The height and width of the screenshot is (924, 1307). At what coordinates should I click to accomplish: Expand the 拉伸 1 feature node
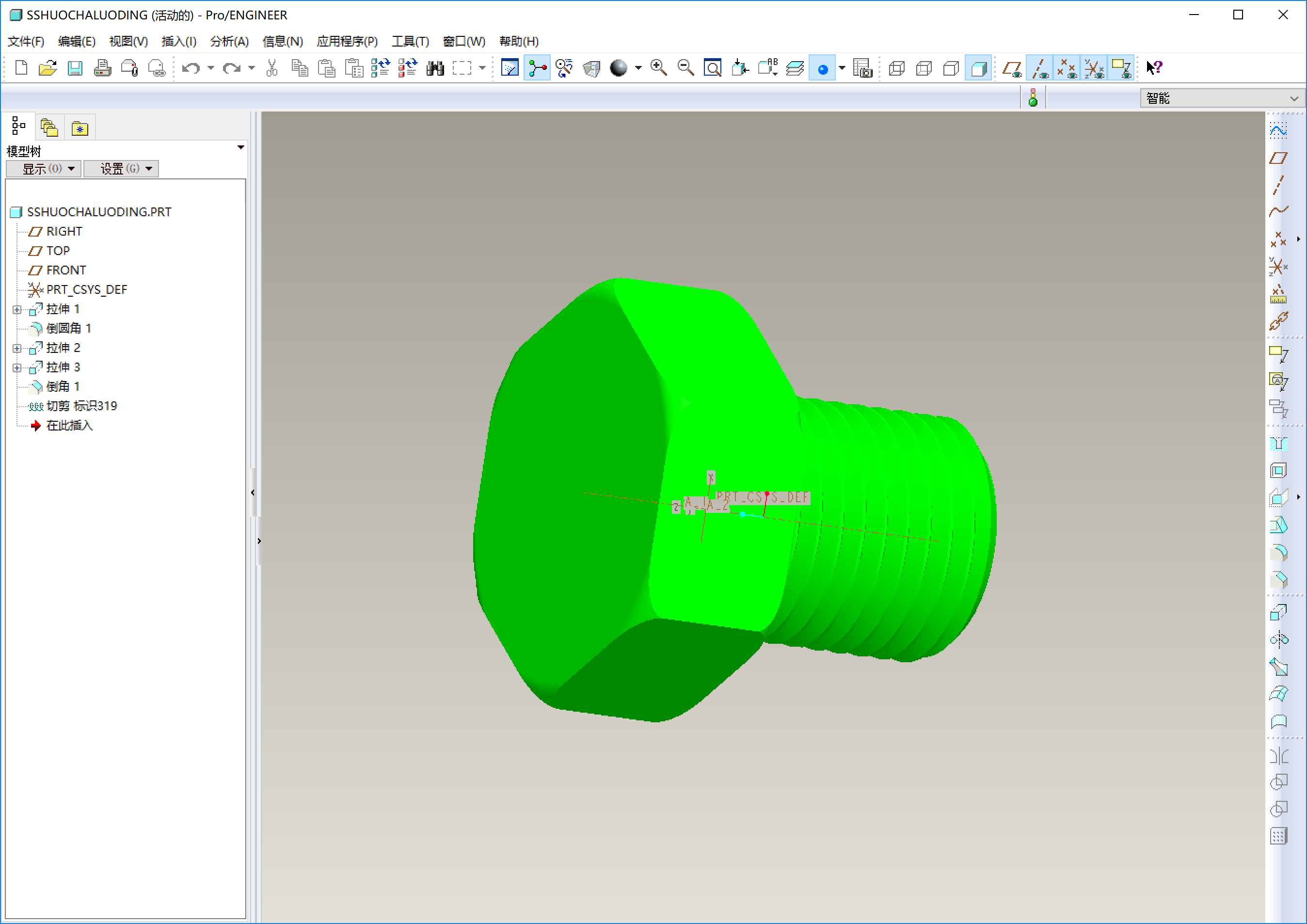click(x=17, y=310)
